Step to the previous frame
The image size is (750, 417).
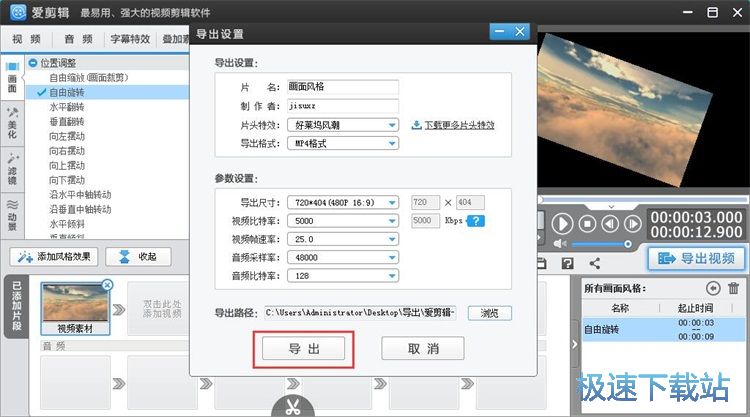(609, 223)
